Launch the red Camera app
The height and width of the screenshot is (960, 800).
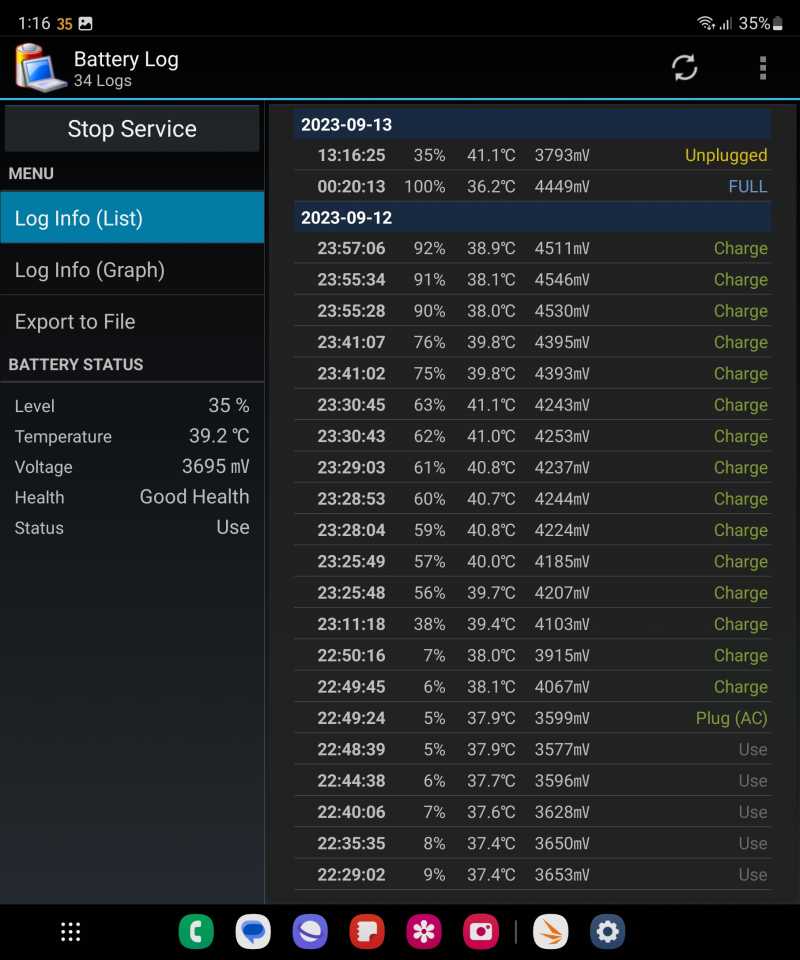point(480,931)
